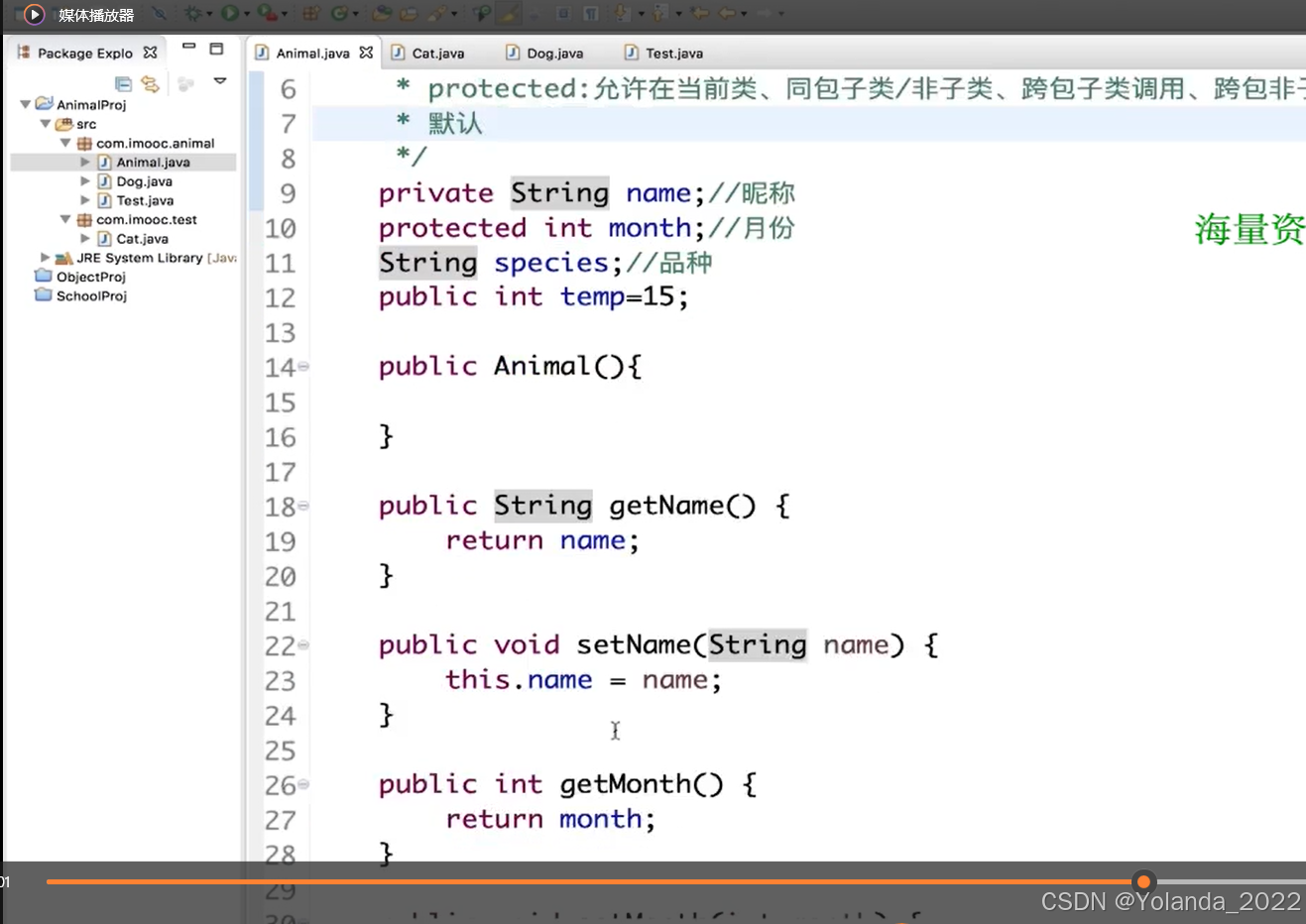Click the New Java Class green C icon
This screenshot has height=924, width=1306.
[339, 14]
